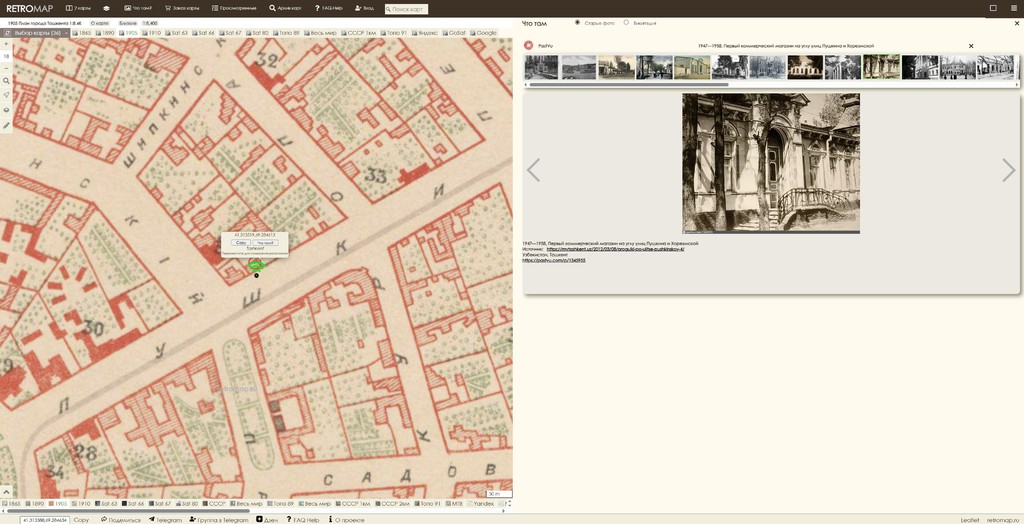Type in the 'Поиск карт' search field
Image resolution: width=1024 pixels, height=524 pixels.
point(406,9)
